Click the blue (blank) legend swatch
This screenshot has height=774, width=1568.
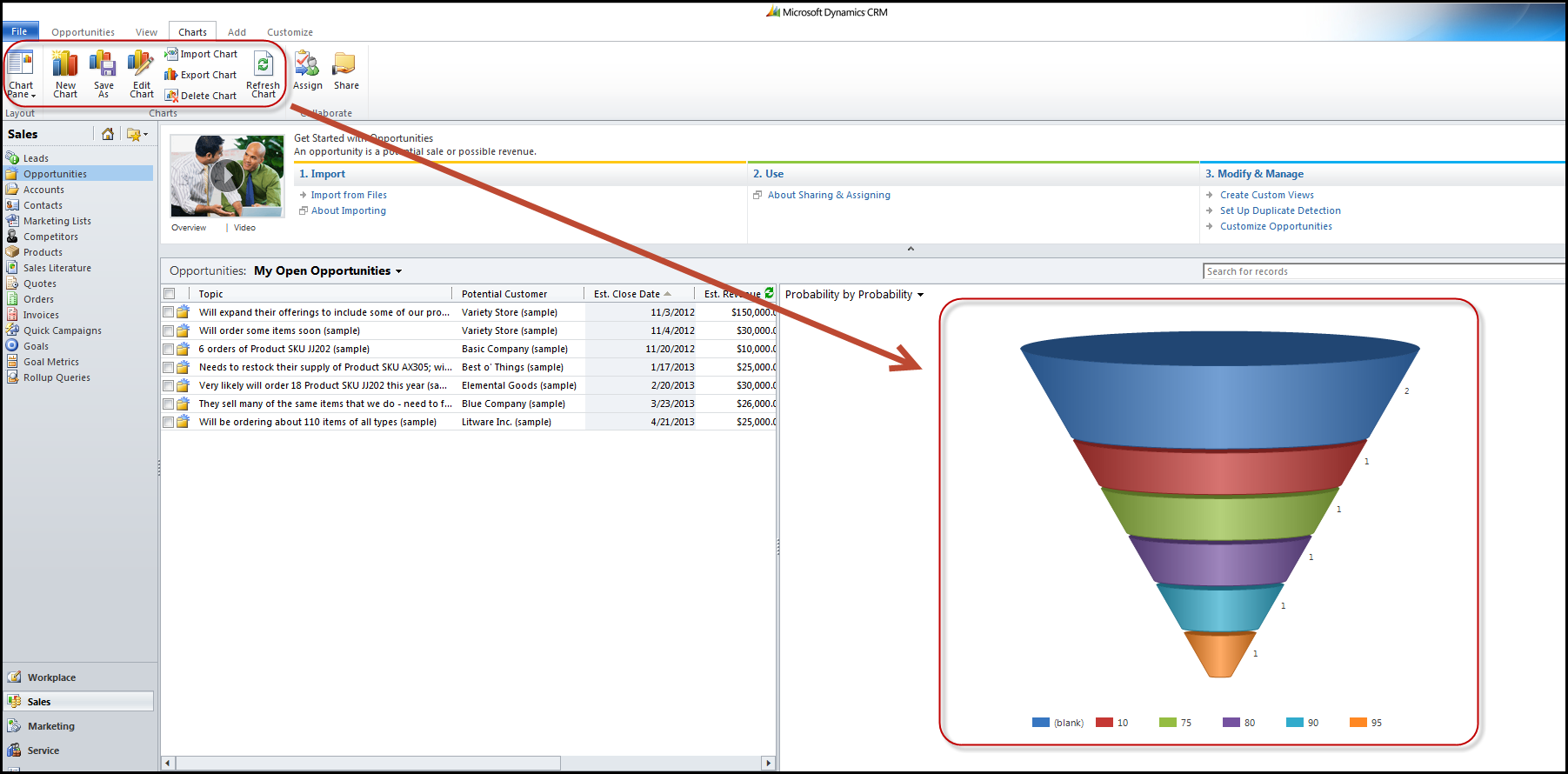point(1040,722)
